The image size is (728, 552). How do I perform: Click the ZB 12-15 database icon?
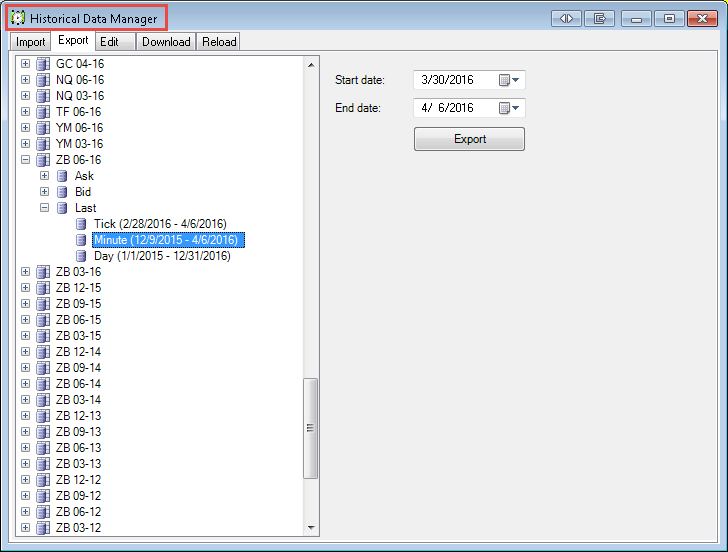pos(43,288)
